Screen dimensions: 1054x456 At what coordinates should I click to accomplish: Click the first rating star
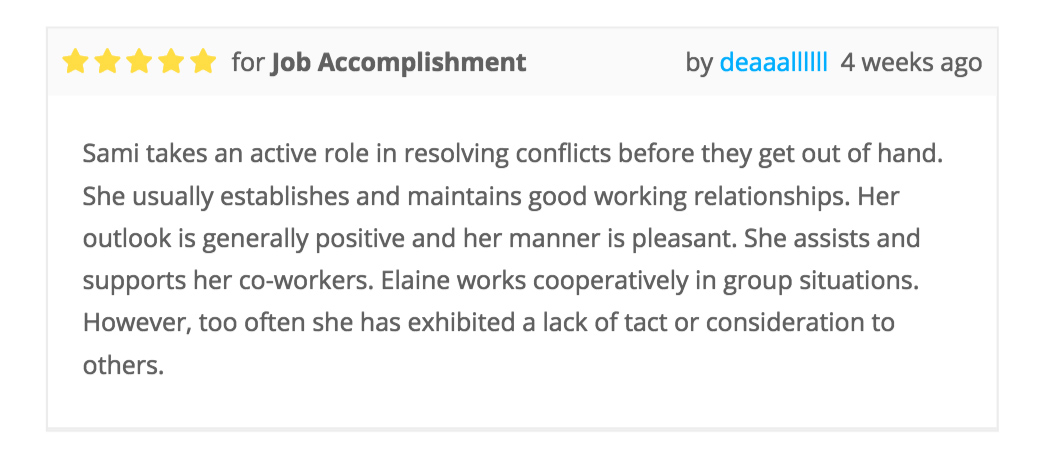click(75, 62)
